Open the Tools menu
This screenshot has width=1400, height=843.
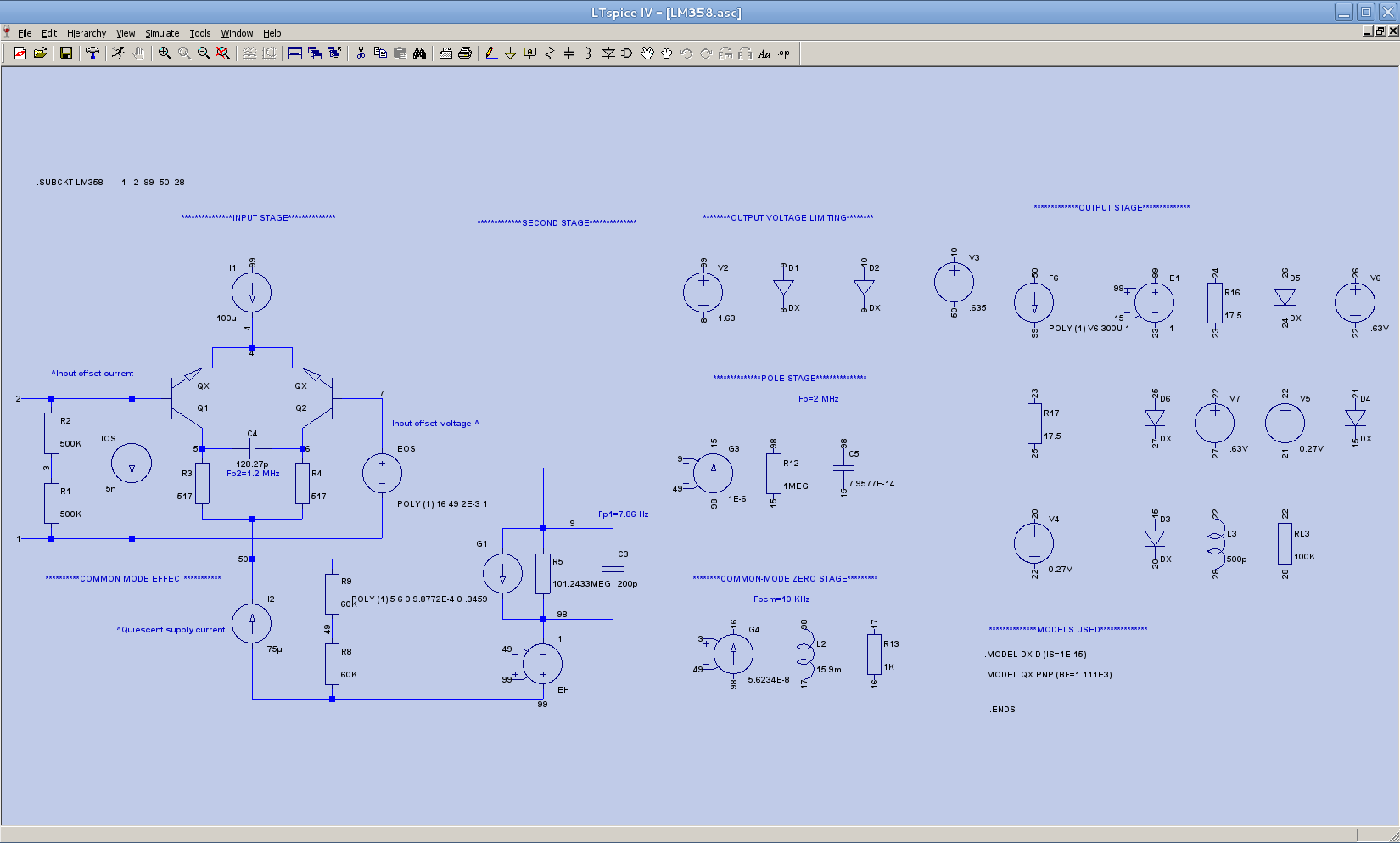click(x=200, y=33)
